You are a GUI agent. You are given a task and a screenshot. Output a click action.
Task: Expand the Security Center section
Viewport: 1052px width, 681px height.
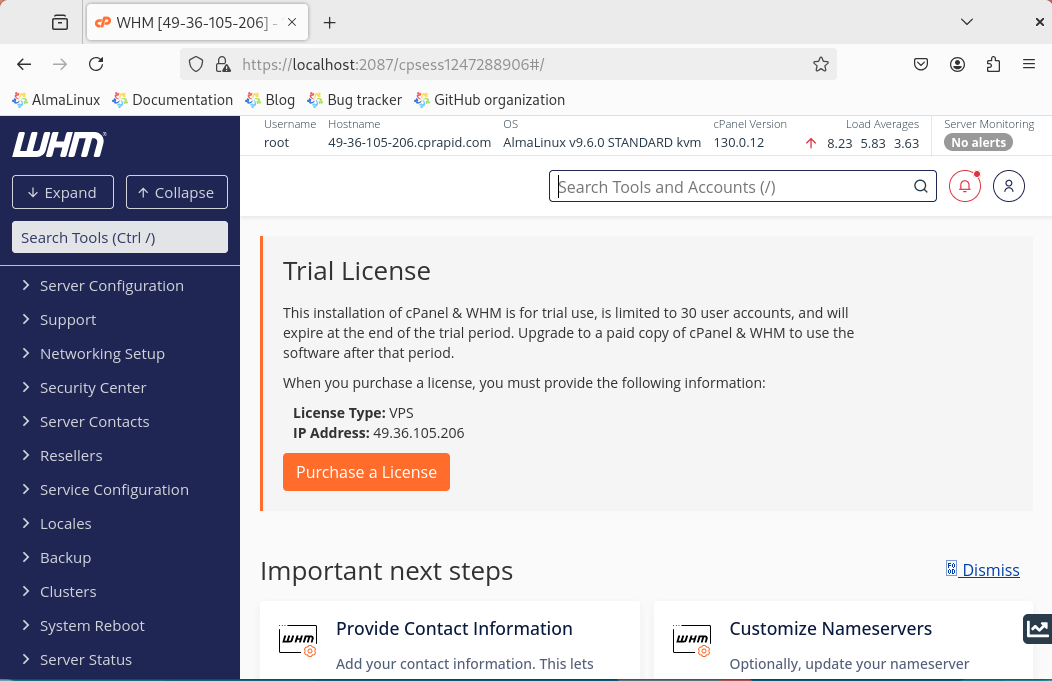(93, 387)
